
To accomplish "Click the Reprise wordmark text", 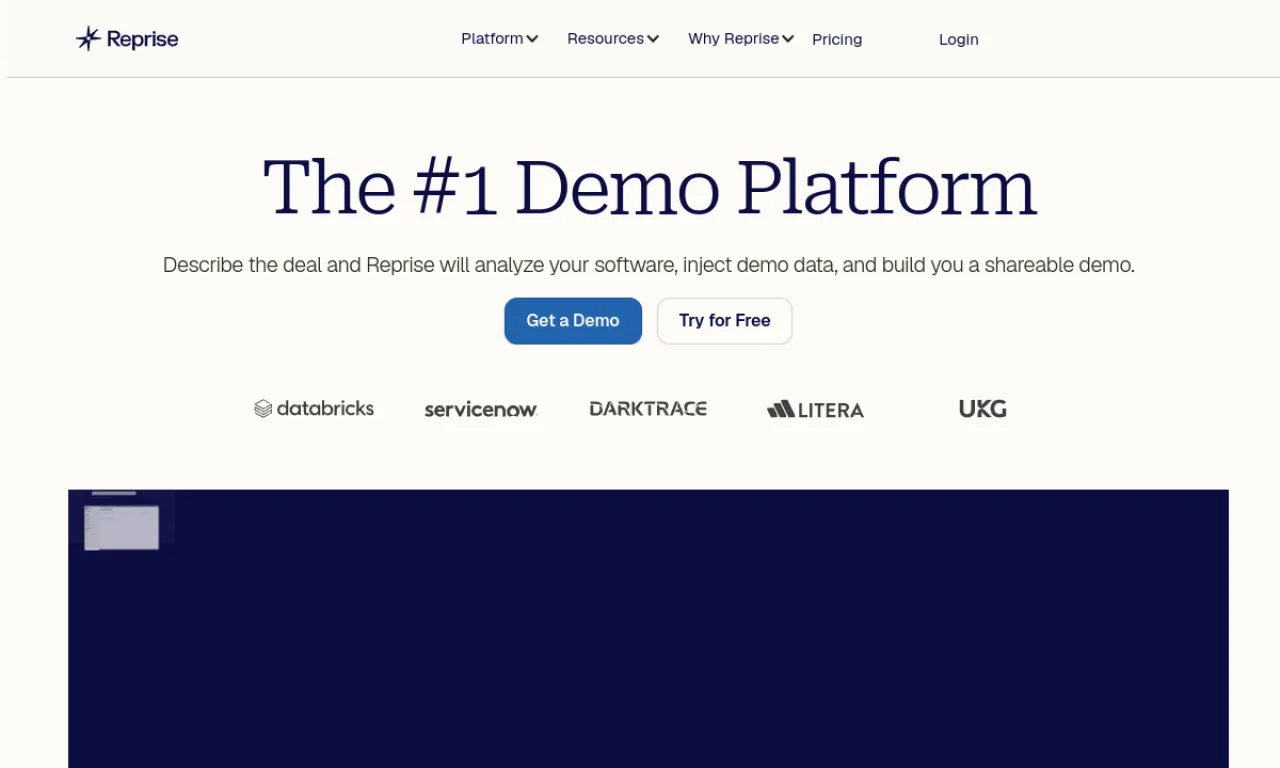I will (142, 39).
